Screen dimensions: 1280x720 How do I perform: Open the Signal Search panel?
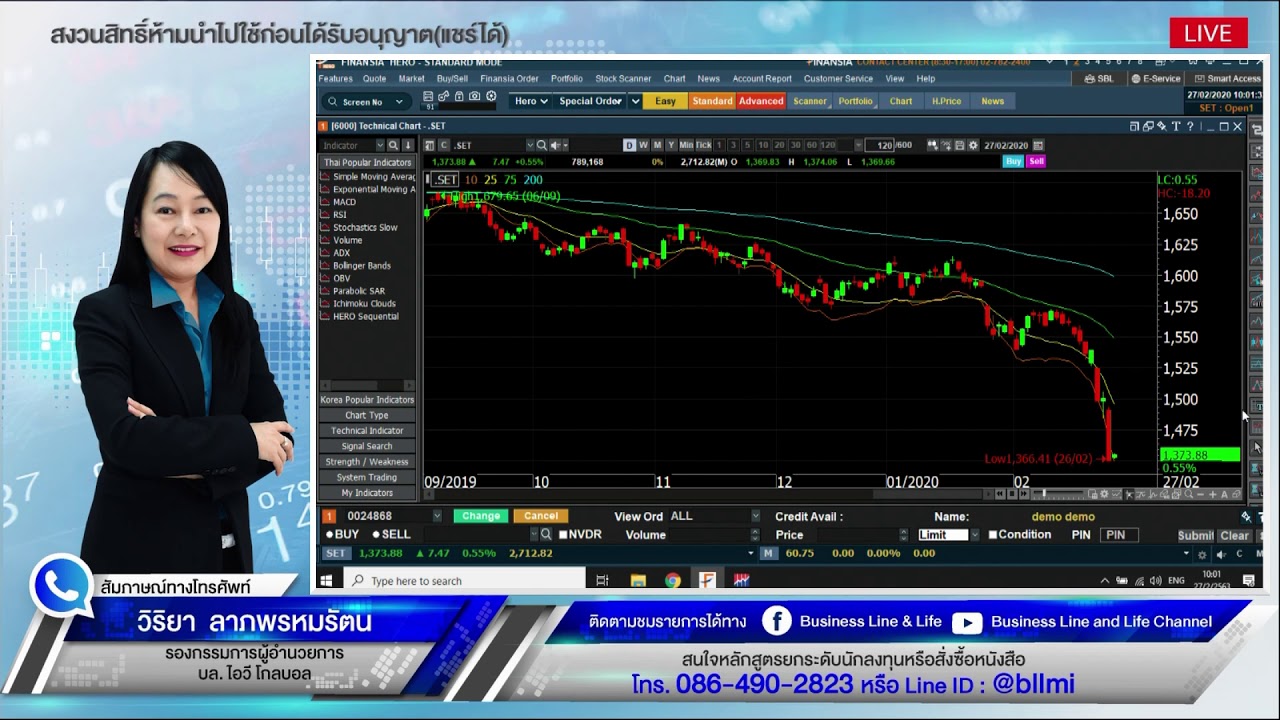pos(367,446)
